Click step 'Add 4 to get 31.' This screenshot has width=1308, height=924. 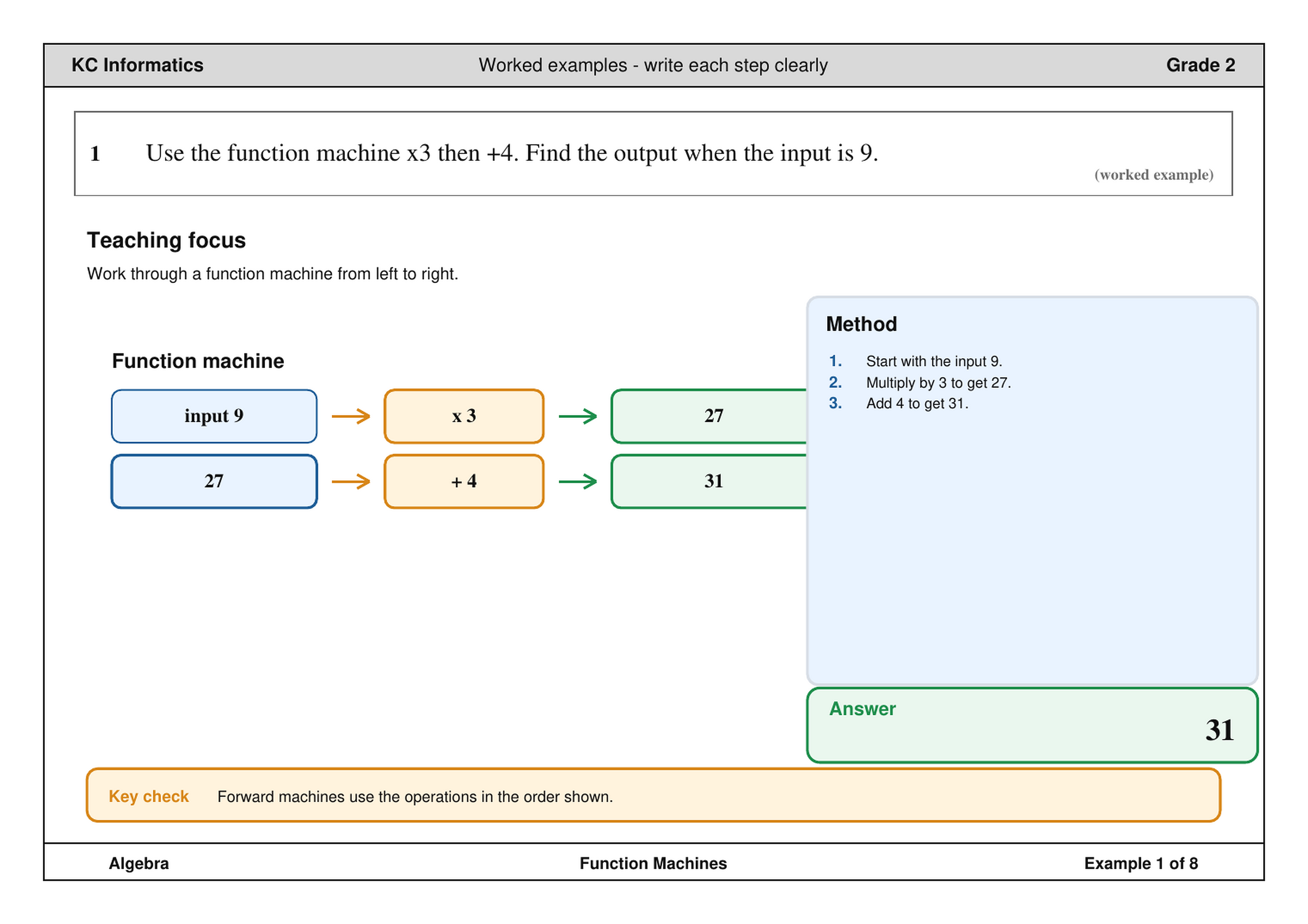pos(917,404)
